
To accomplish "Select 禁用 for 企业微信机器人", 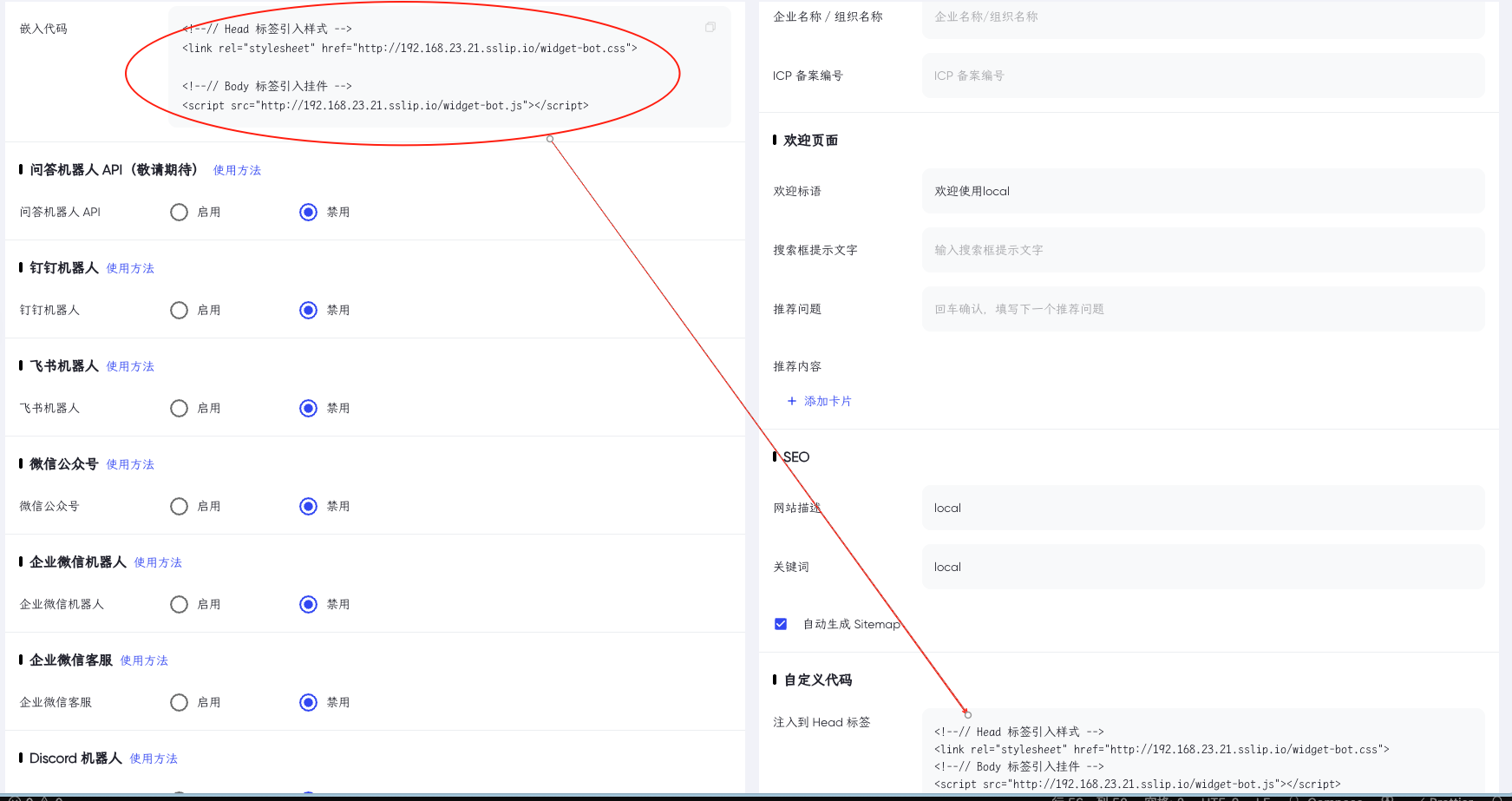I will [x=308, y=604].
